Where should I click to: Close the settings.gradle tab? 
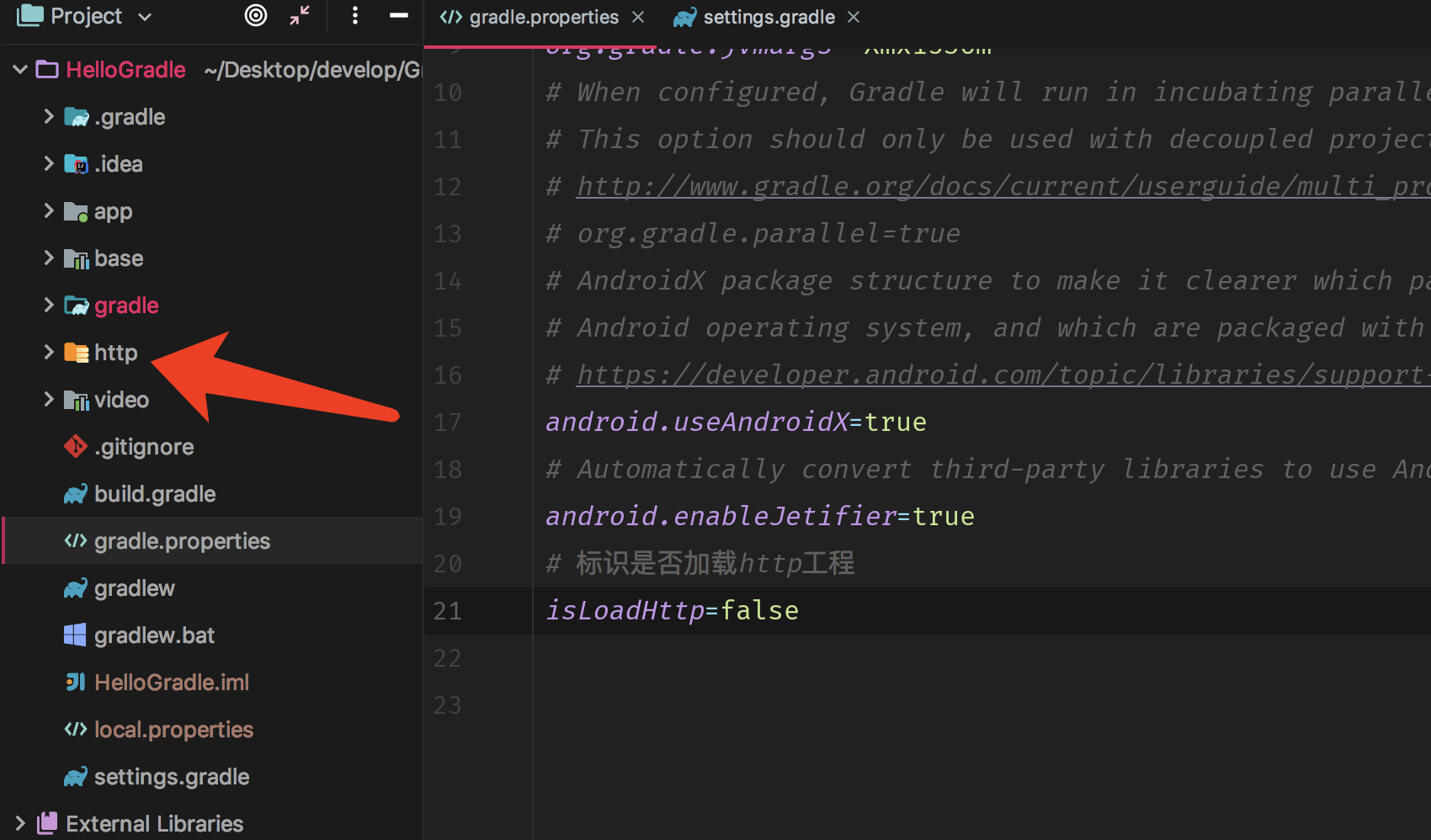coord(854,17)
